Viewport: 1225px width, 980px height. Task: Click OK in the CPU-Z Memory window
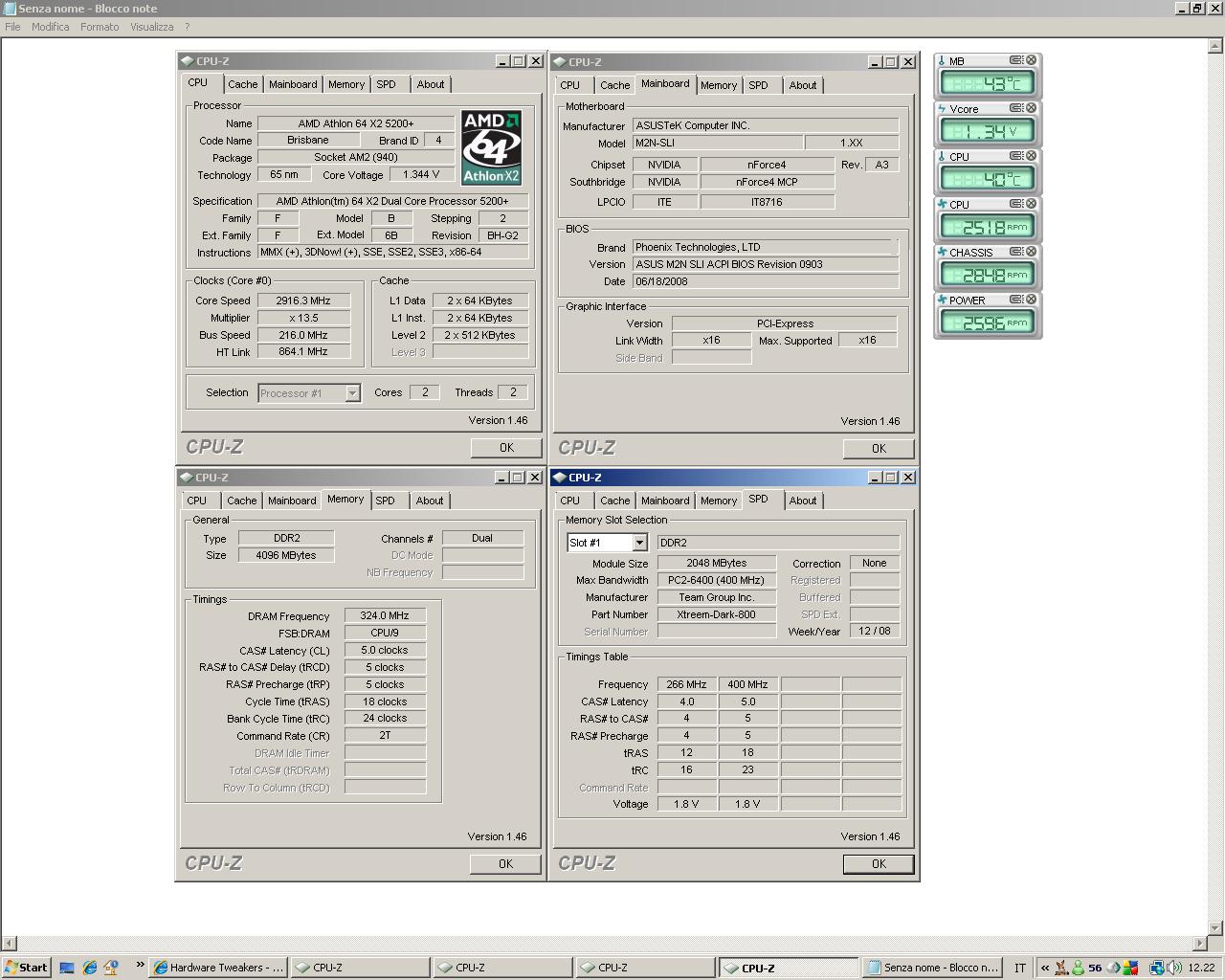(x=505, y=863)
